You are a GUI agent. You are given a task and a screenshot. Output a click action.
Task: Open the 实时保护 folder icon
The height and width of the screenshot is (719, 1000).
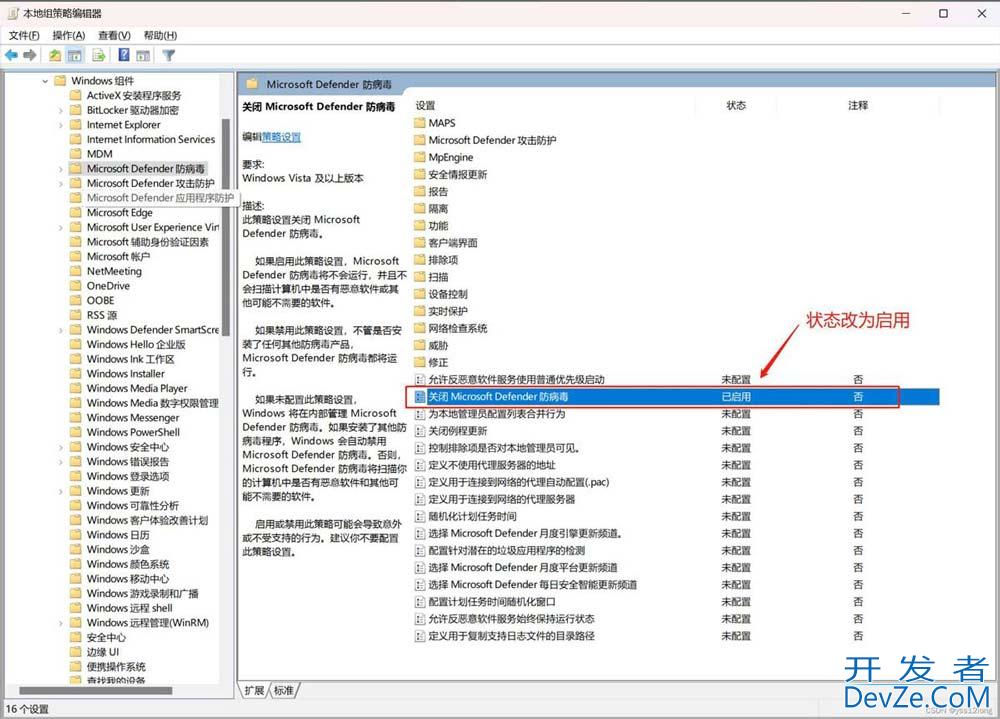(420, 311)
